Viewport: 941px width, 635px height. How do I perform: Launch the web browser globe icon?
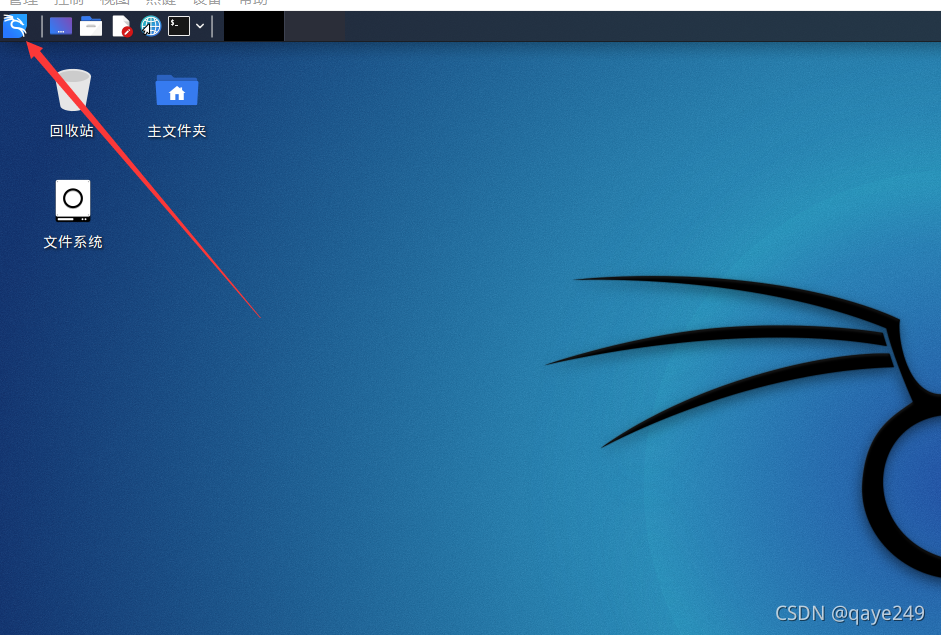click(151, 26)
